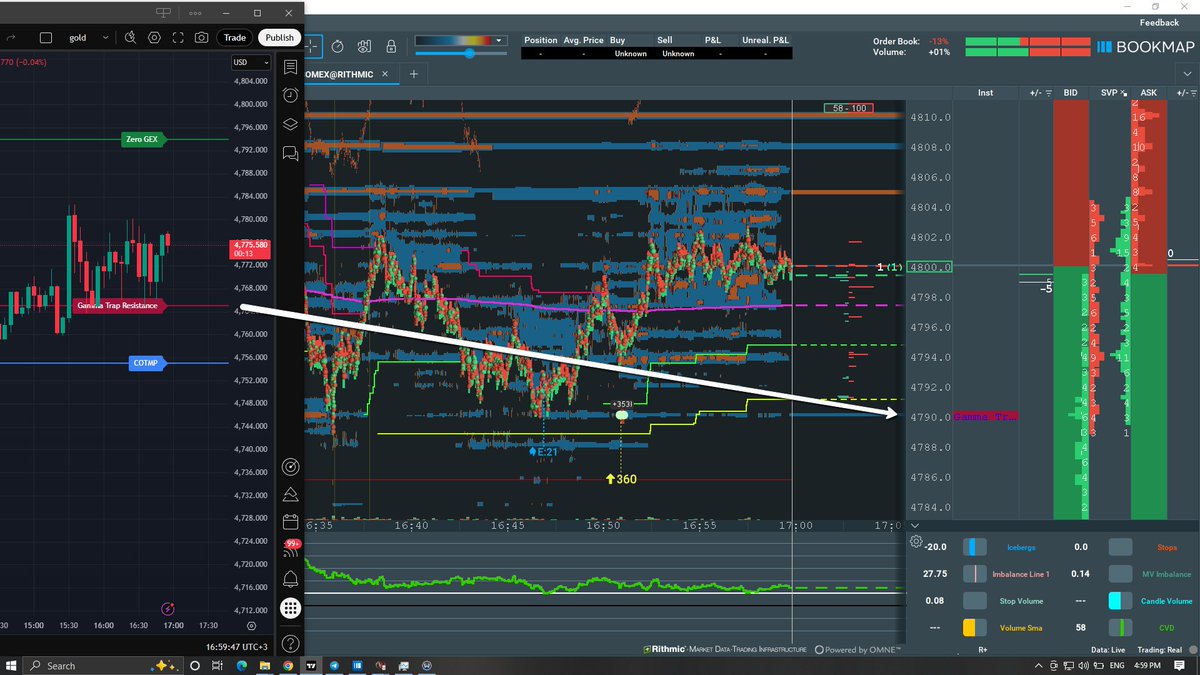Take a chart snapshot with camera icon

pos(202,37)
